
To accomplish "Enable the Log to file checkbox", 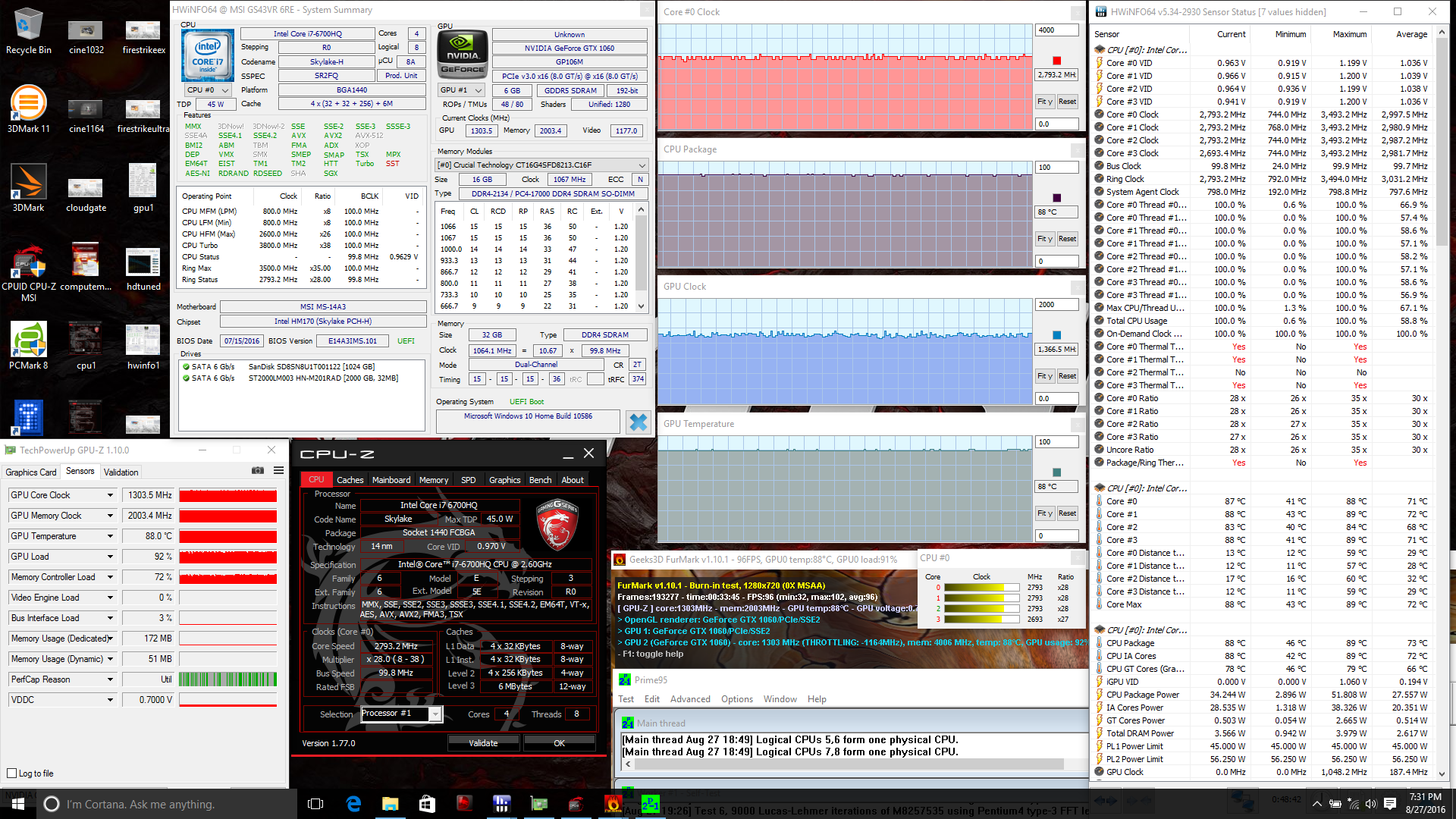I will click(11, 773).
